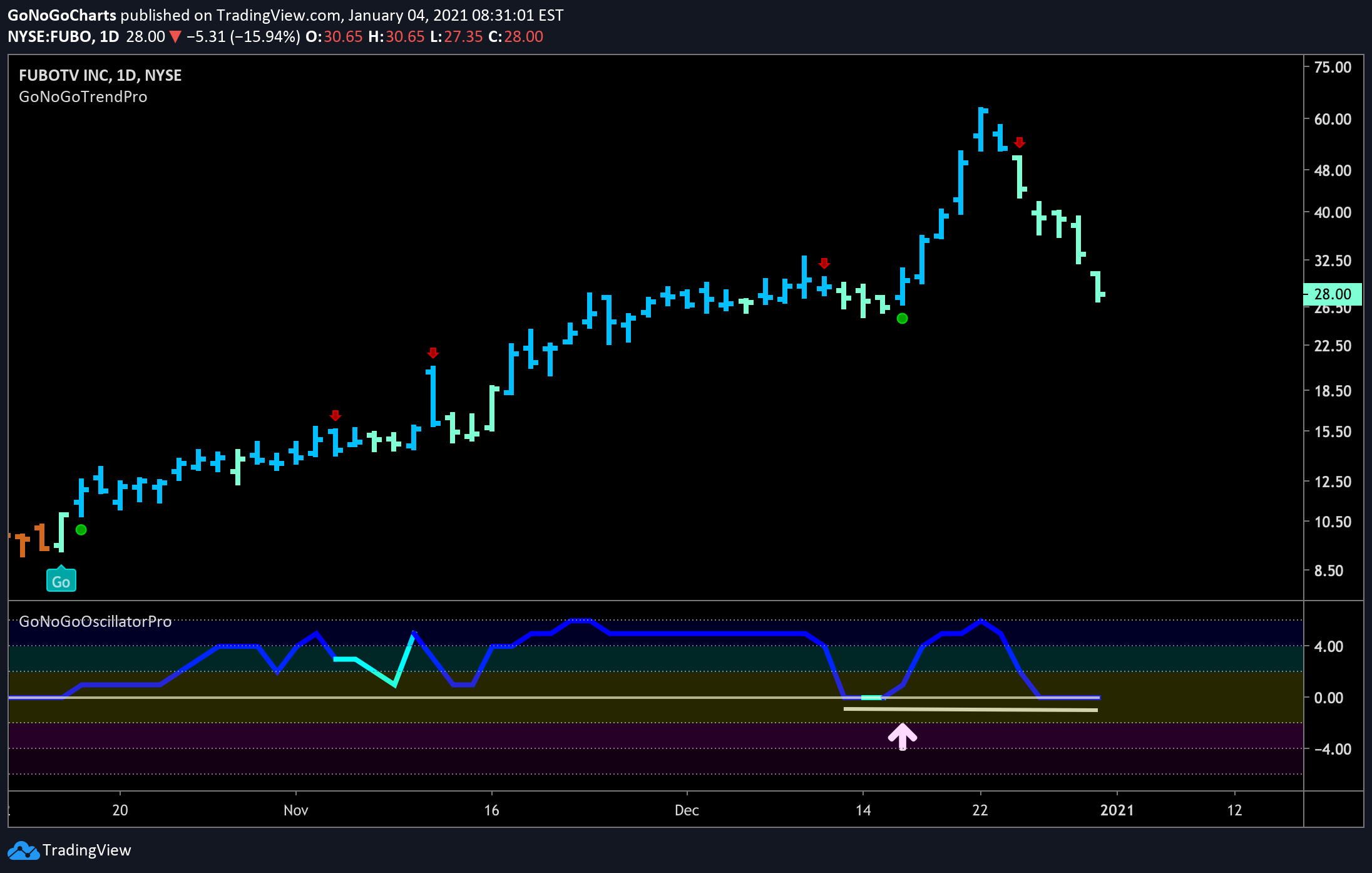Click the −5.31 (−15.94%) change value
This screenshot has width=1372, height=873.
243,37
